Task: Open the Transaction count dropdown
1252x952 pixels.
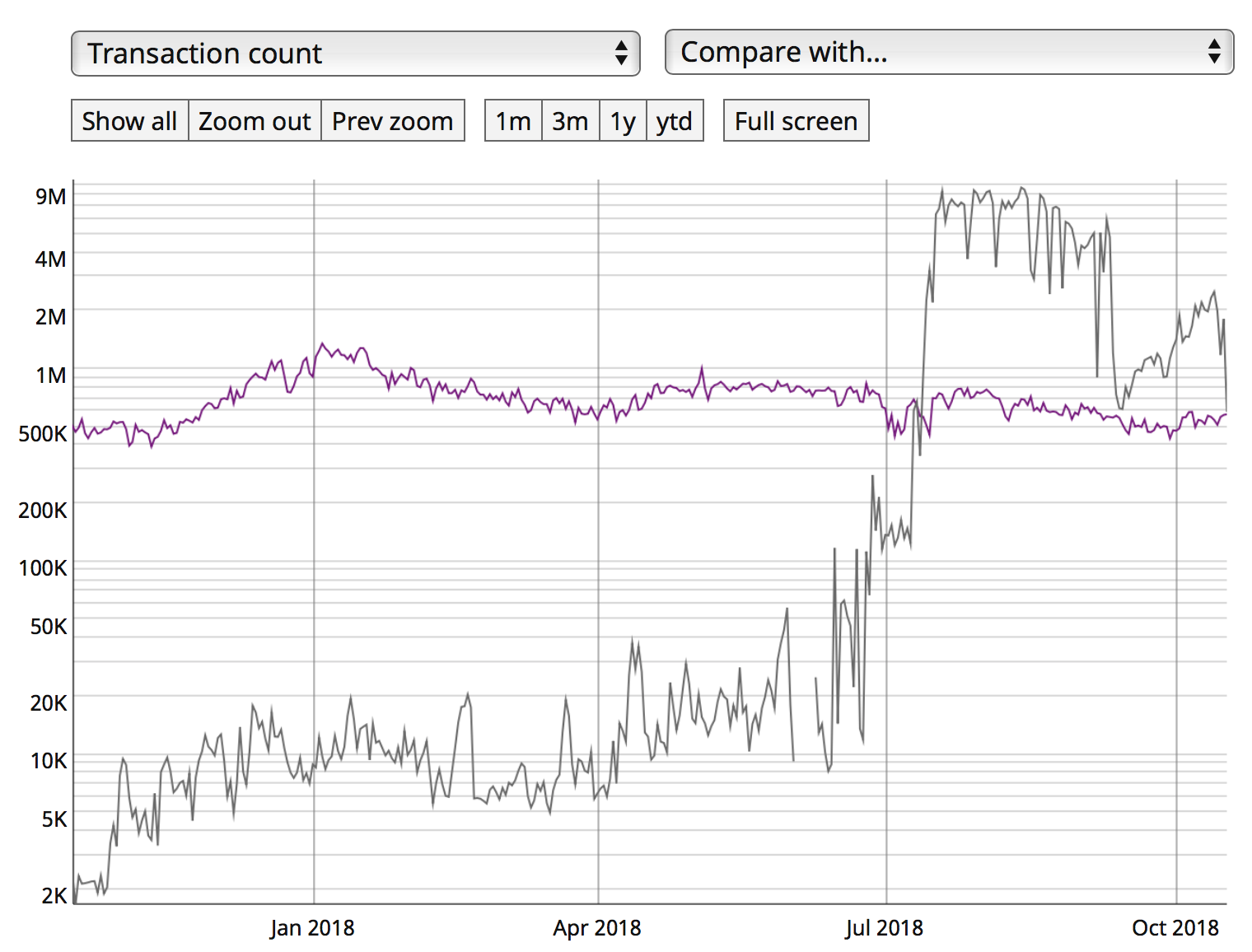Action: tap(356, 54)
